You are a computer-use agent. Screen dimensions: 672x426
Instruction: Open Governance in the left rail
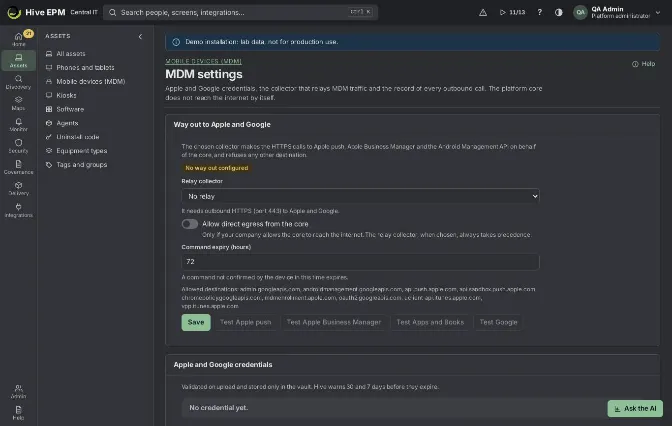[18, 167]
